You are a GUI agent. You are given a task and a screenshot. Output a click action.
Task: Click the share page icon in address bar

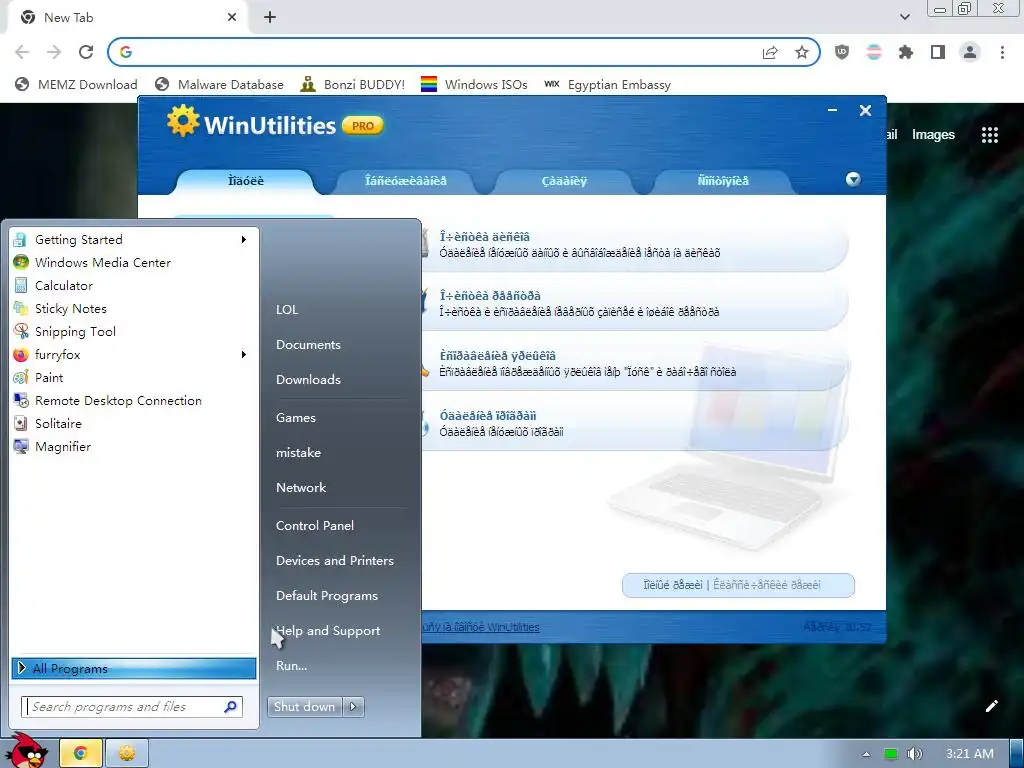point(770,52)
